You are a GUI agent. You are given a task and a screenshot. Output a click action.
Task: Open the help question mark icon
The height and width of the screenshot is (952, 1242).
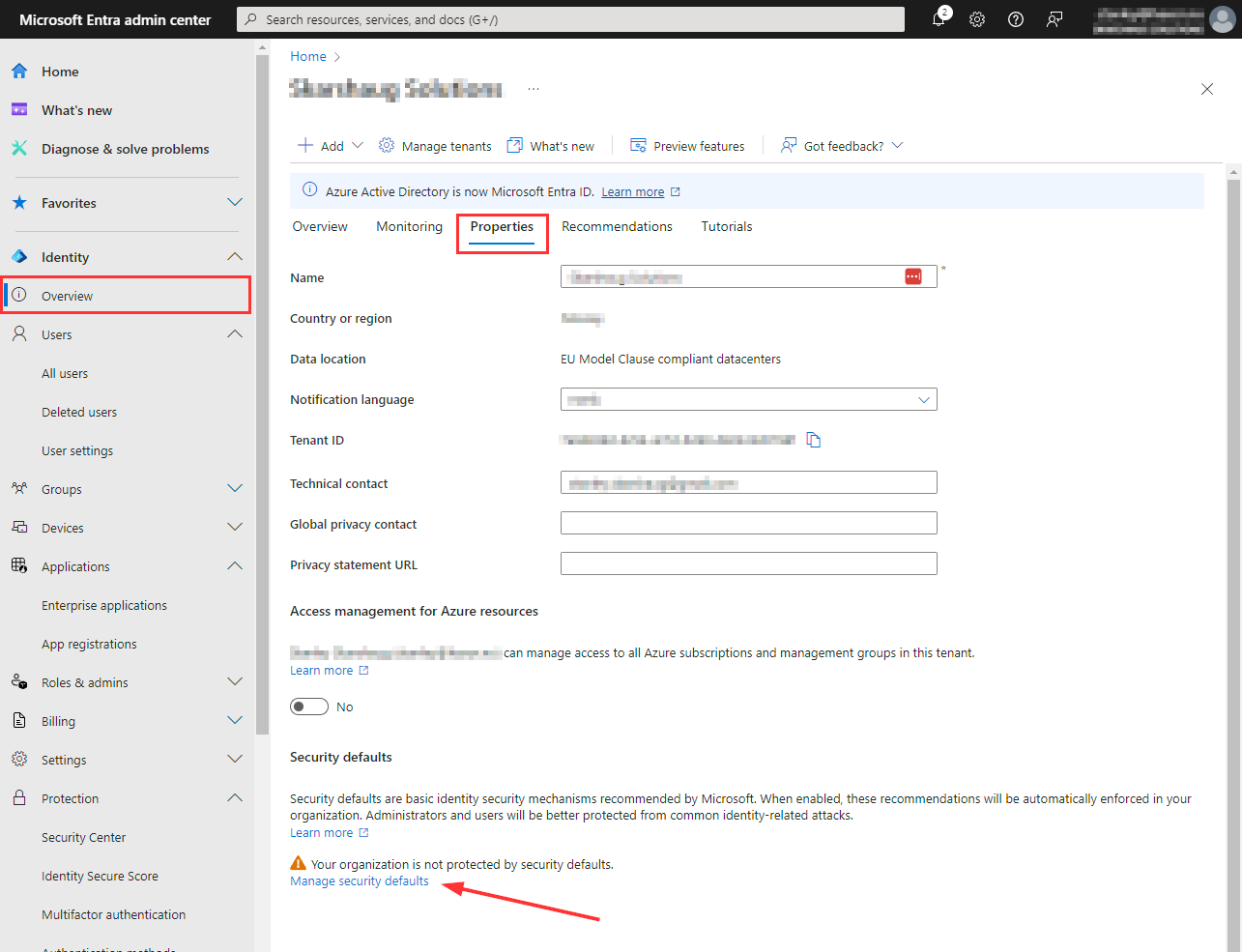1016,19
